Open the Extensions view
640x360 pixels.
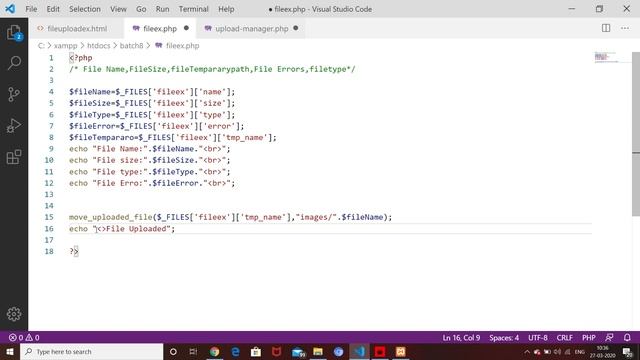click(x=14, y=157)
